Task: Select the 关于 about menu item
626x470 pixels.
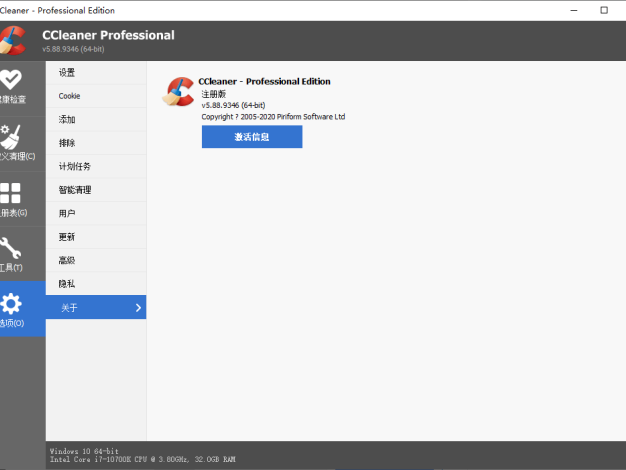Action: pos(96,307)
